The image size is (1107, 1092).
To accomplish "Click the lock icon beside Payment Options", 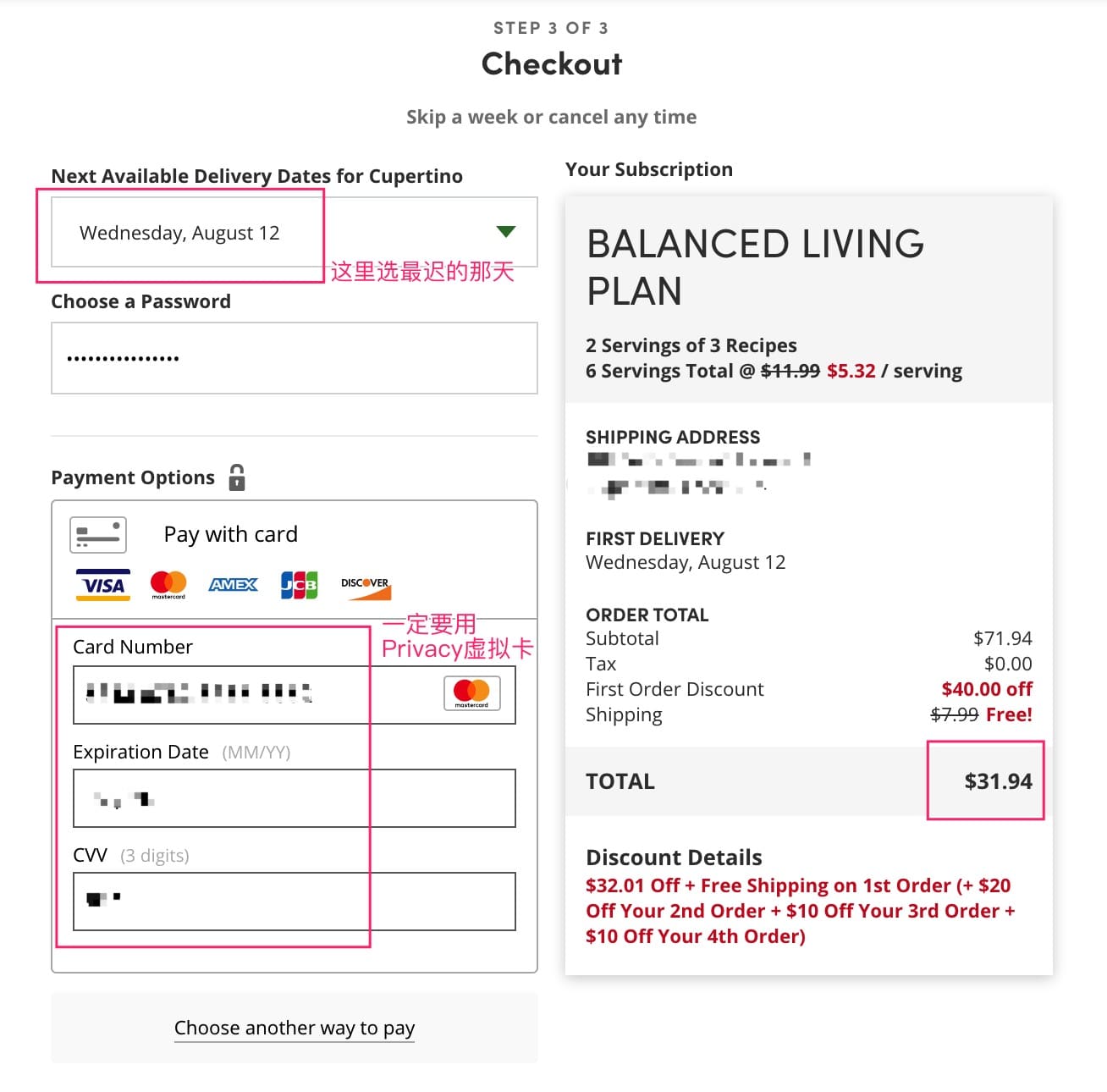I will [239, 477].
